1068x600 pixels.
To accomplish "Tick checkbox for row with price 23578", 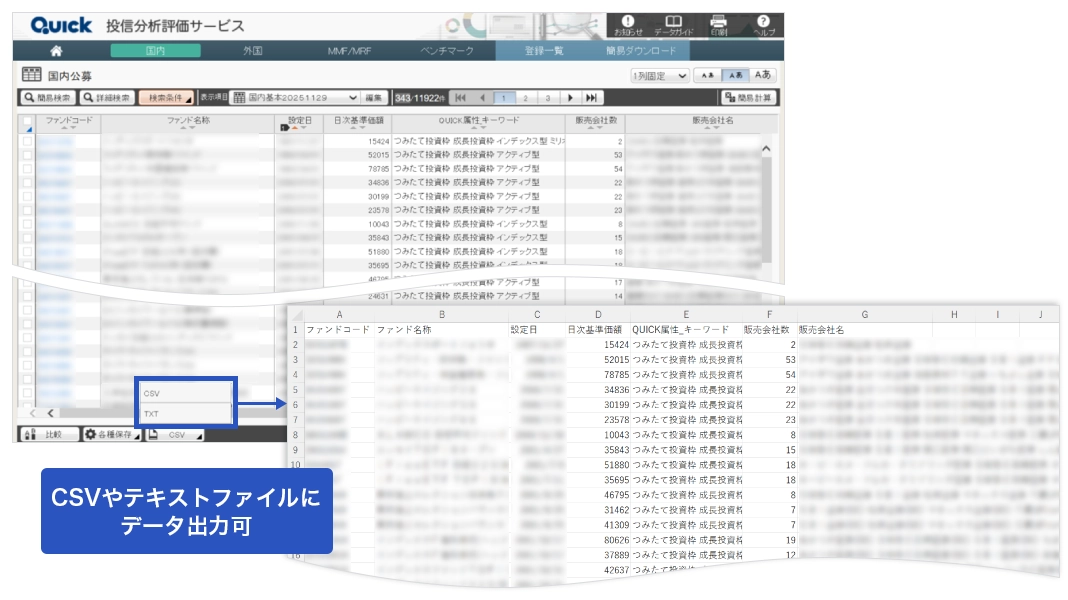I will [27, 210].
